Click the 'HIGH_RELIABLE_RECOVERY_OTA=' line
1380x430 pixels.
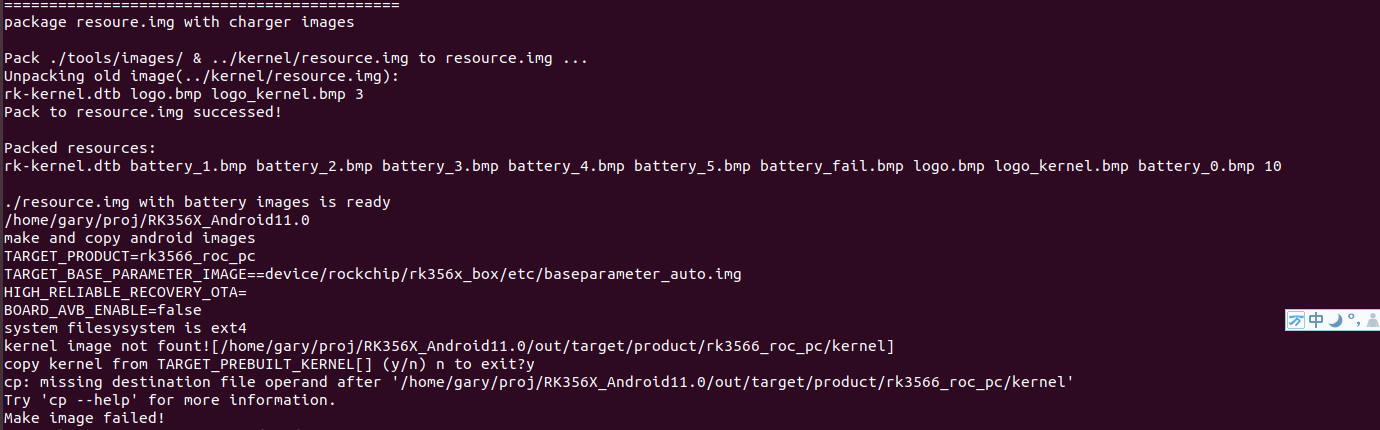point(125,292)
